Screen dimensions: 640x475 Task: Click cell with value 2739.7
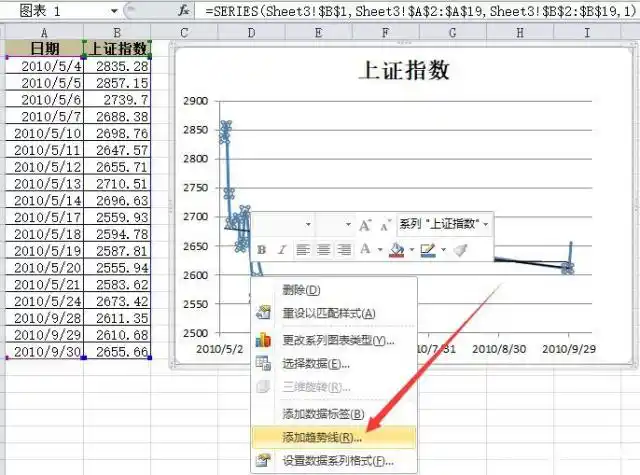point(118,100)
